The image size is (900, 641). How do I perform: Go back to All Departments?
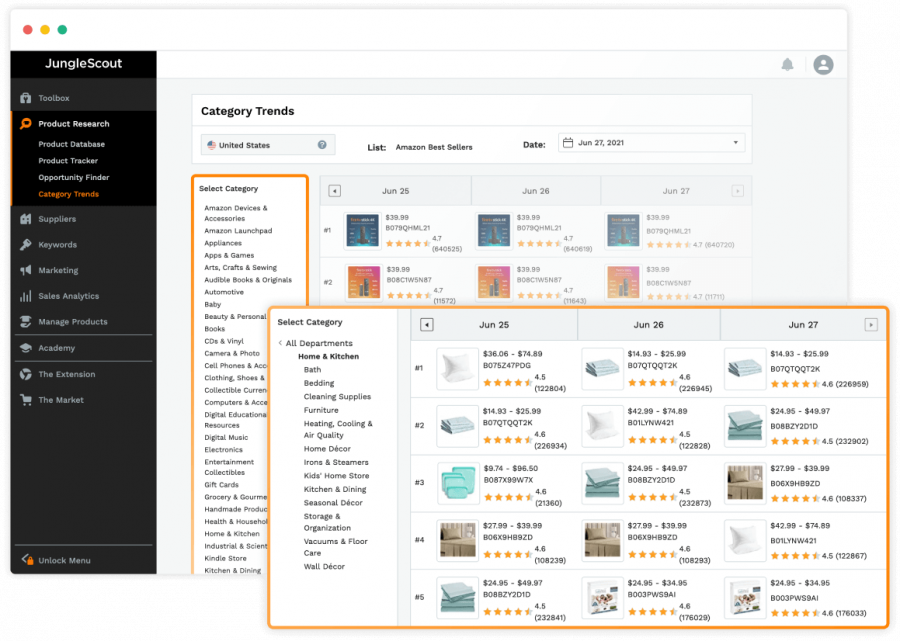click(x=315, y=343)
